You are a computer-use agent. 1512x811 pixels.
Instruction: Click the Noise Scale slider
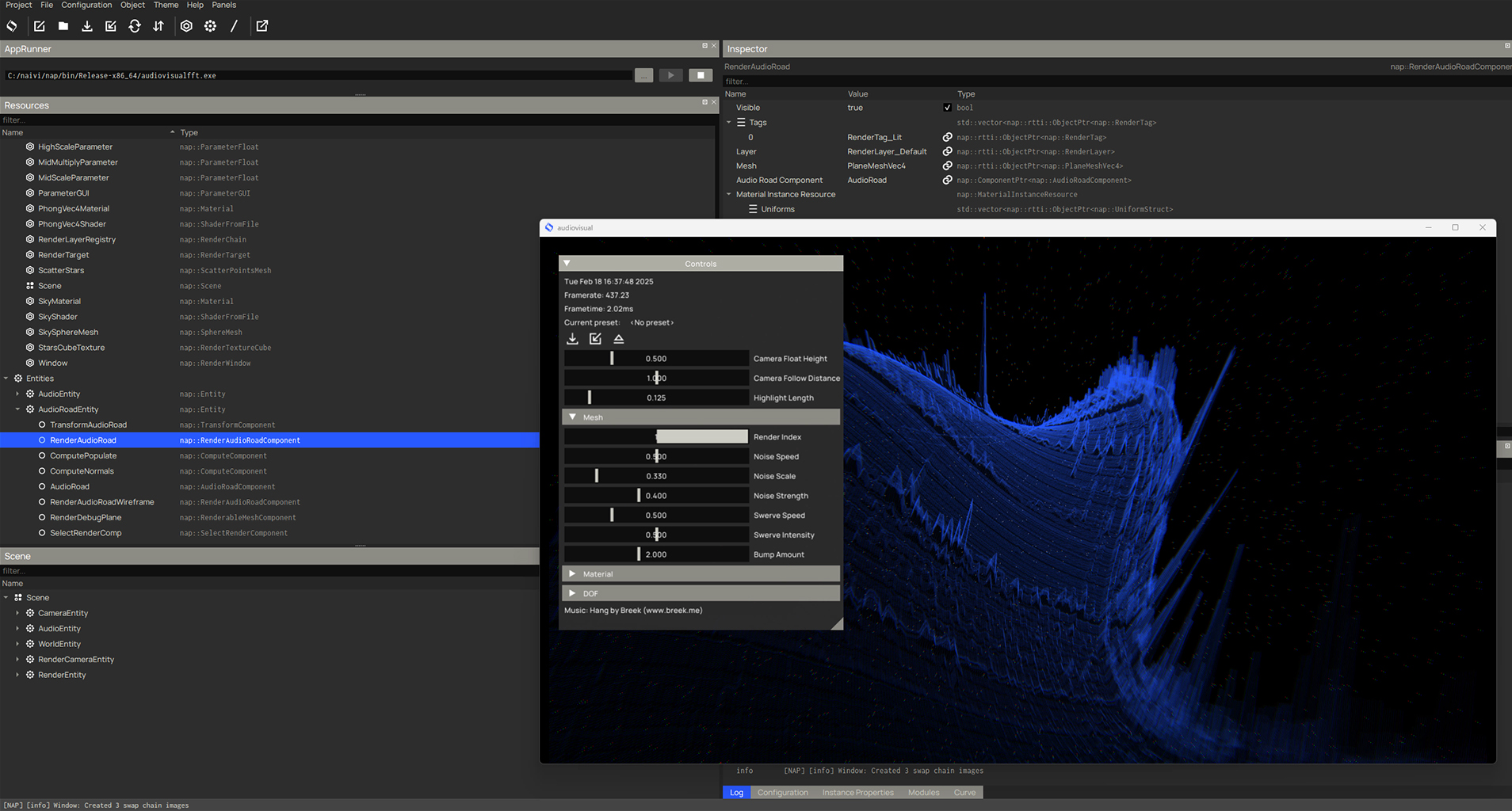tap(655, 476)
